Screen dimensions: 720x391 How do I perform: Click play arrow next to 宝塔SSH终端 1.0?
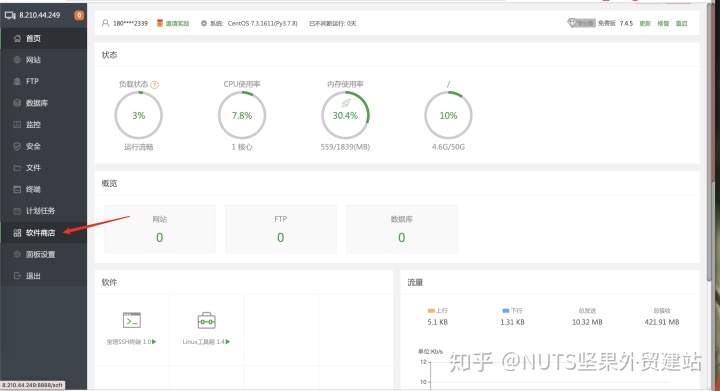point(154,342)
